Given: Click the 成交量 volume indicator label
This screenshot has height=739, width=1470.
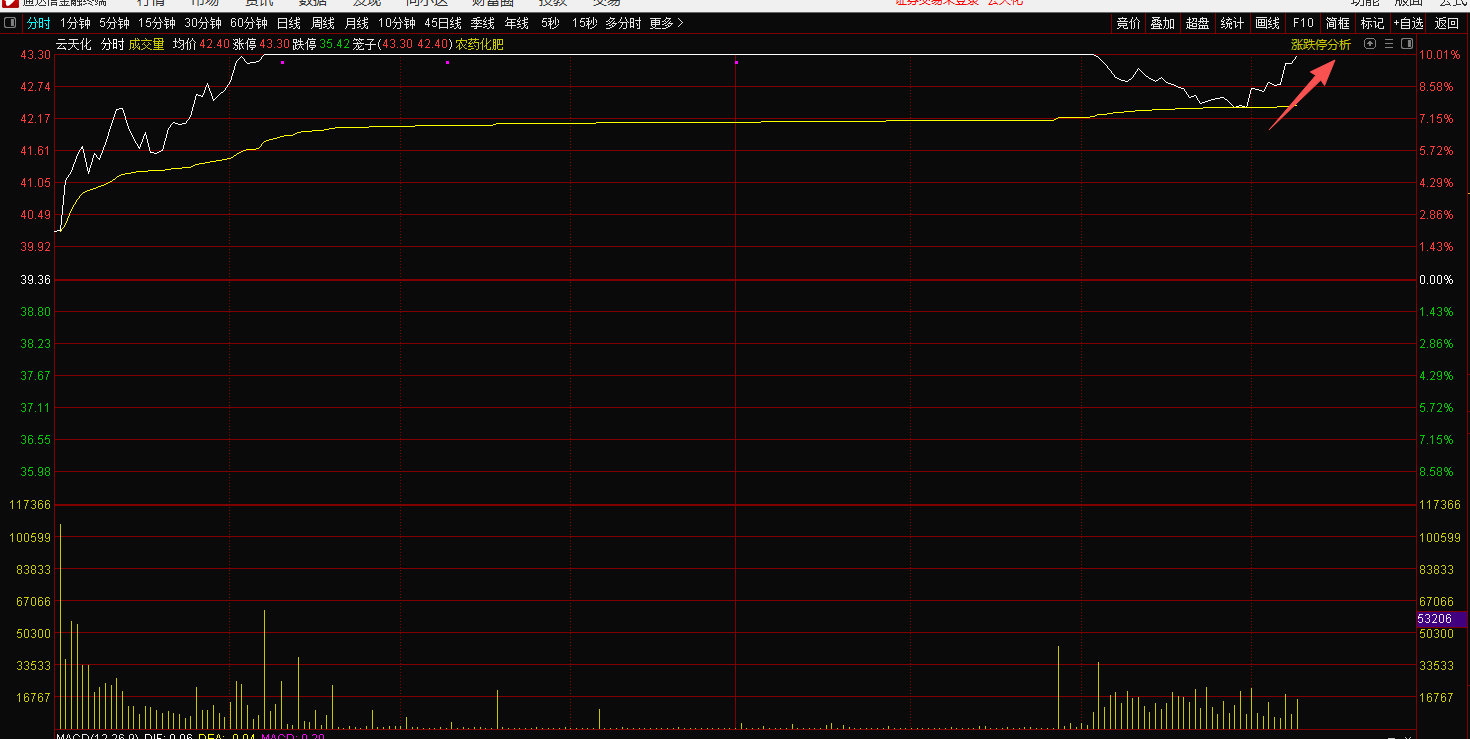Looking at the screenshot, I should click(x=146, y=44).
